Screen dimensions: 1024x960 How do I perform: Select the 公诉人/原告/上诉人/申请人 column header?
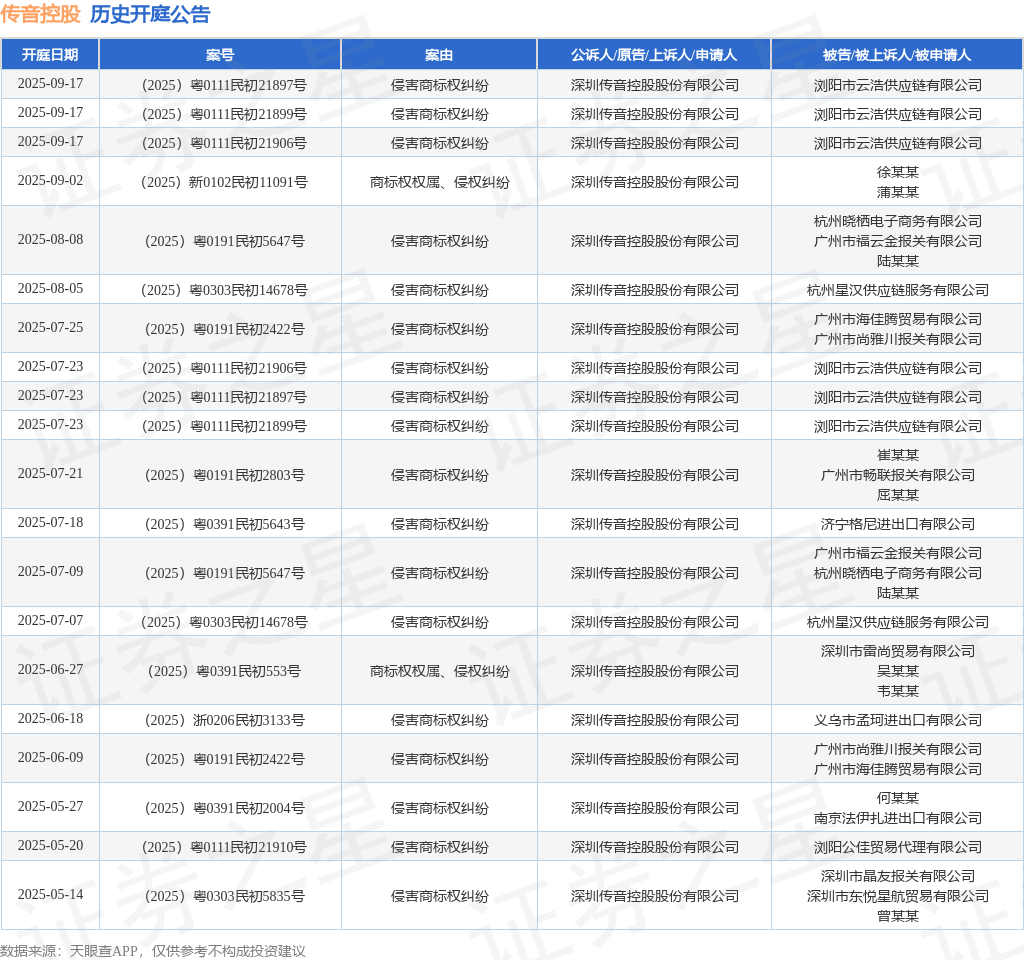(654, 55)
